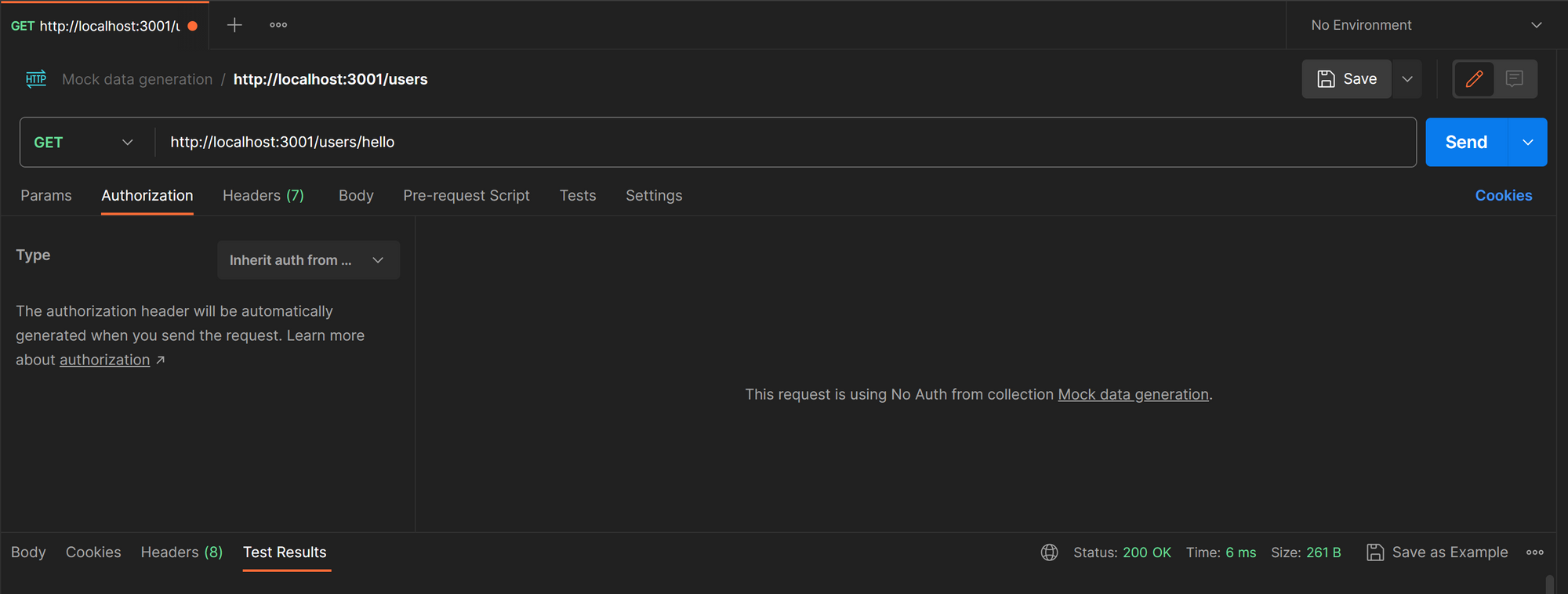Click the HTTP request type icon
The image size is (1568, 594).
click(36, 79)
